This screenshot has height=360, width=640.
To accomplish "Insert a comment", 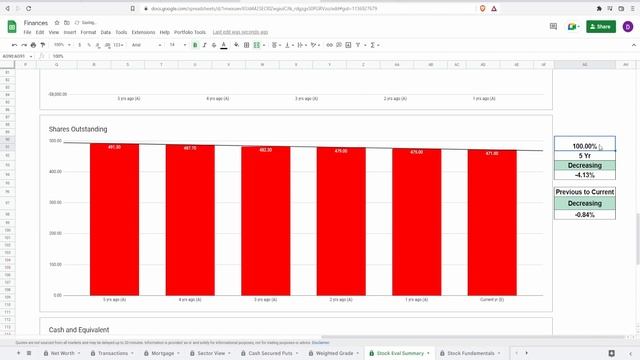I will tap(339, 45).
